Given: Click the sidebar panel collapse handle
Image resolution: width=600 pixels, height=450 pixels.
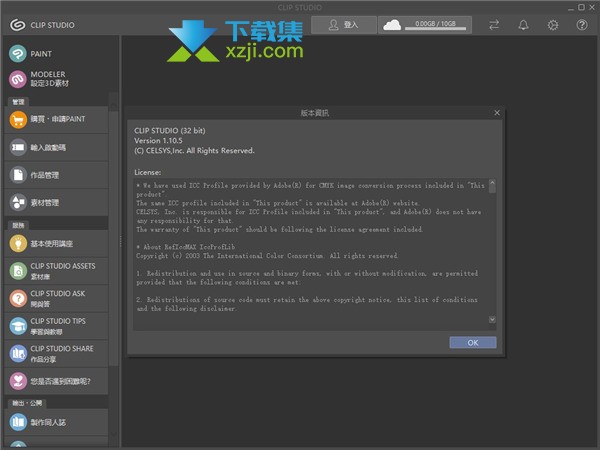Looking at the screenshot, I should [x=121, y=241].
